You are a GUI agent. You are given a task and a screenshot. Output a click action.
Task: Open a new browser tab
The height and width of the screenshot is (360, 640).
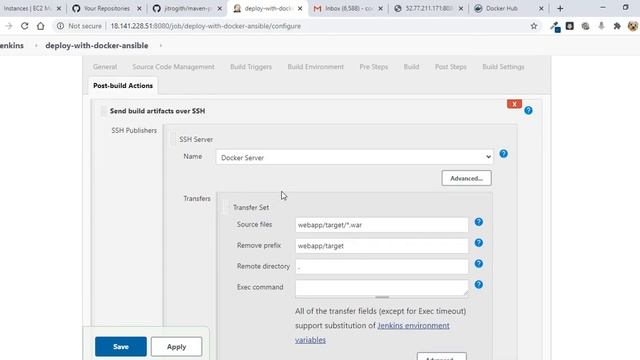560,8
